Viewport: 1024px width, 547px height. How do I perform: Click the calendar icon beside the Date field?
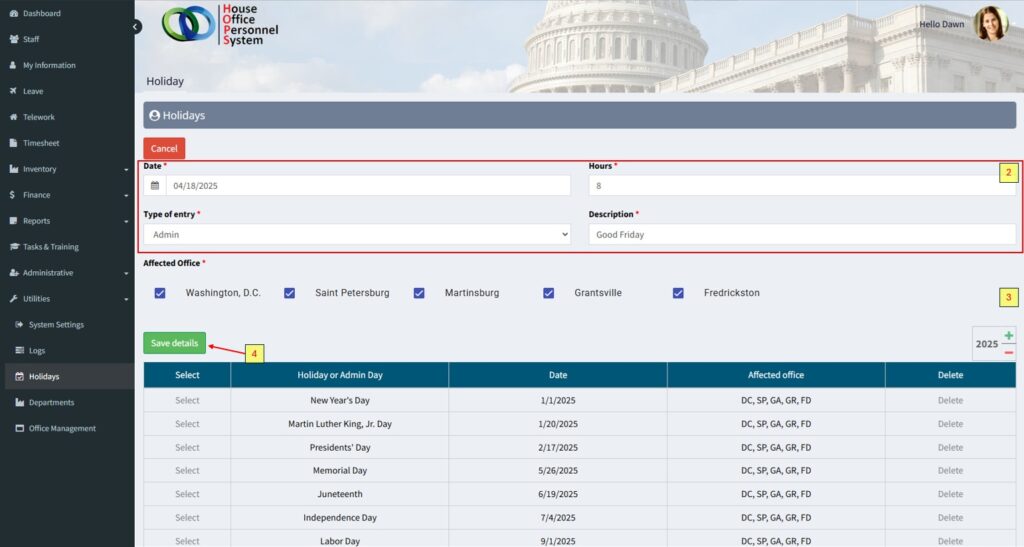point(155,186)
